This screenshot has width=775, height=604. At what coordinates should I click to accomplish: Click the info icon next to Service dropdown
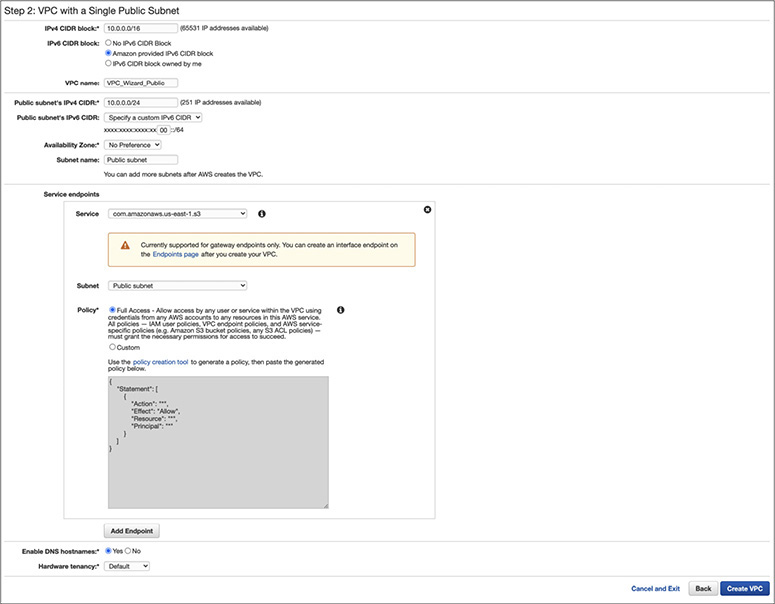[x=261, y=214]
